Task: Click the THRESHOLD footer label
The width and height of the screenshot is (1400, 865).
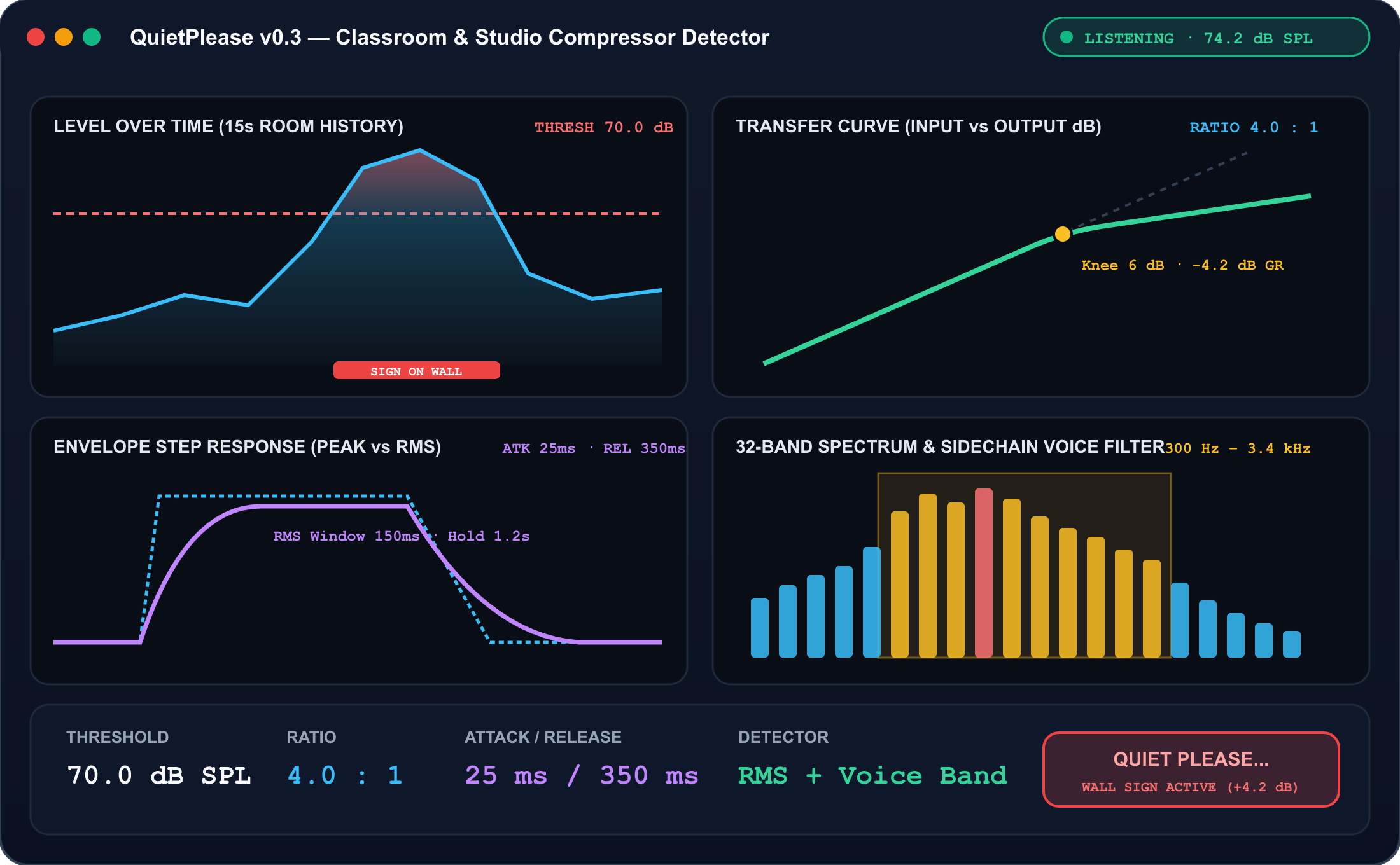Action: 118,737
